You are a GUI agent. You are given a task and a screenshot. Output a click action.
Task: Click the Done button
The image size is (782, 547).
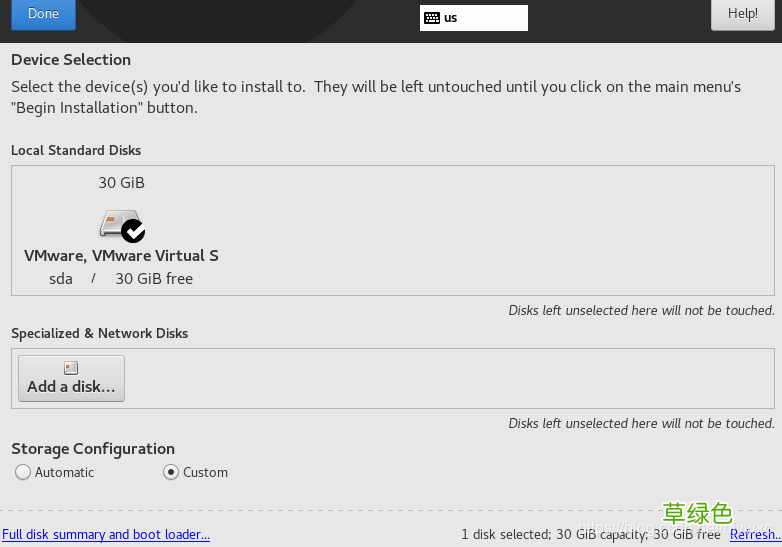(43, 14)
